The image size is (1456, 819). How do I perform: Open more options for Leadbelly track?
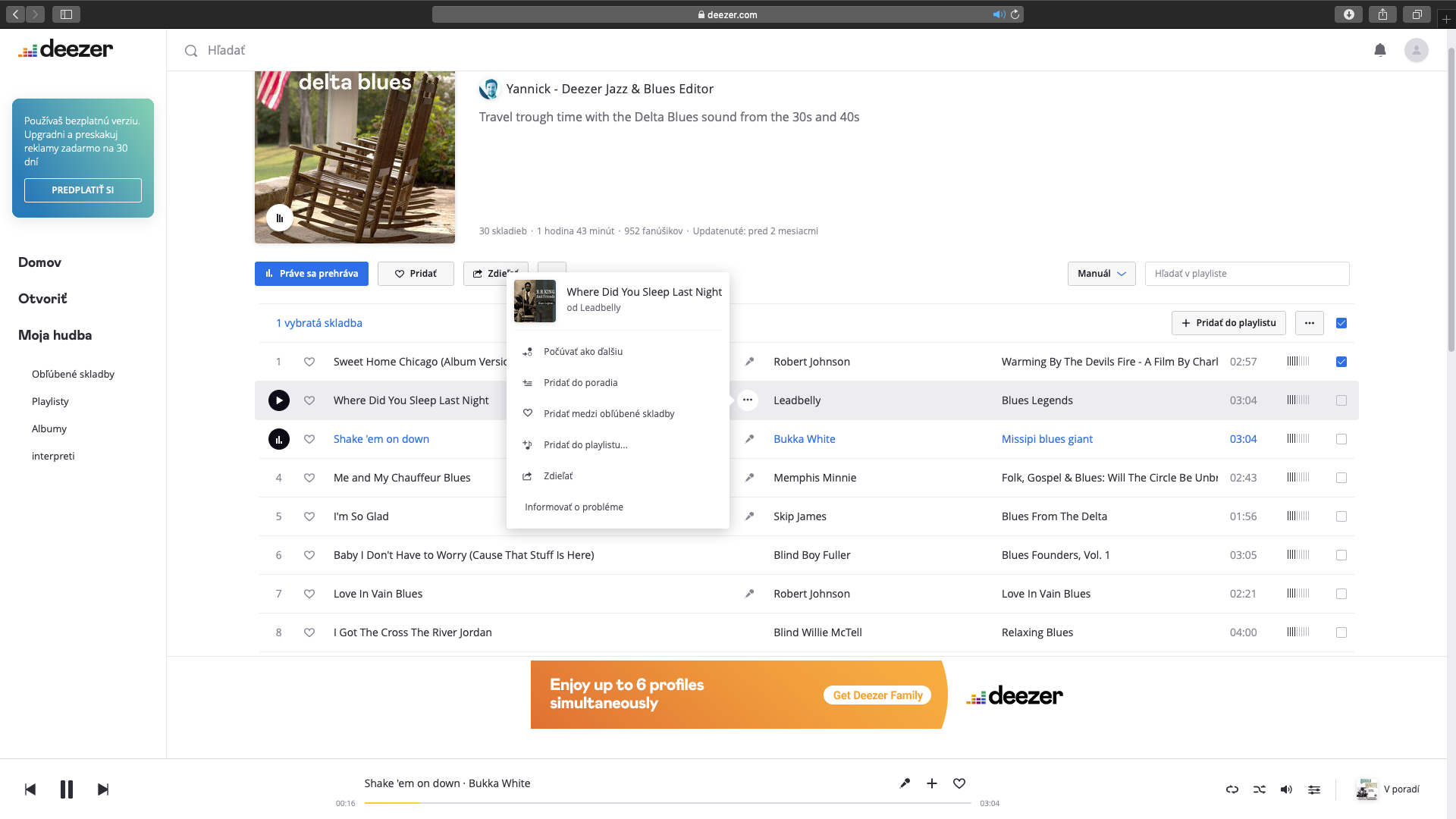[x=748, y=400]
